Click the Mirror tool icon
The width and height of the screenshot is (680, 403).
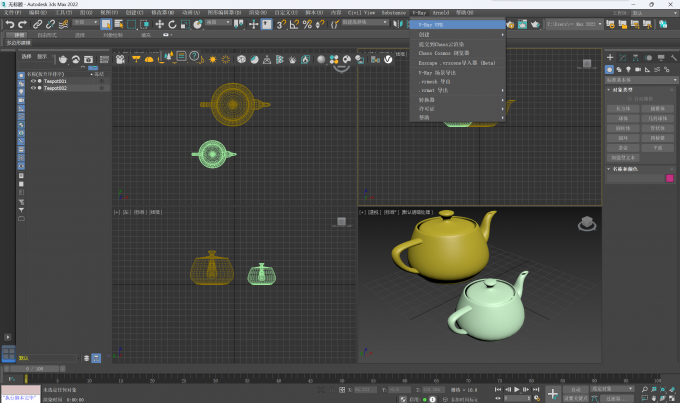[397, 24]
